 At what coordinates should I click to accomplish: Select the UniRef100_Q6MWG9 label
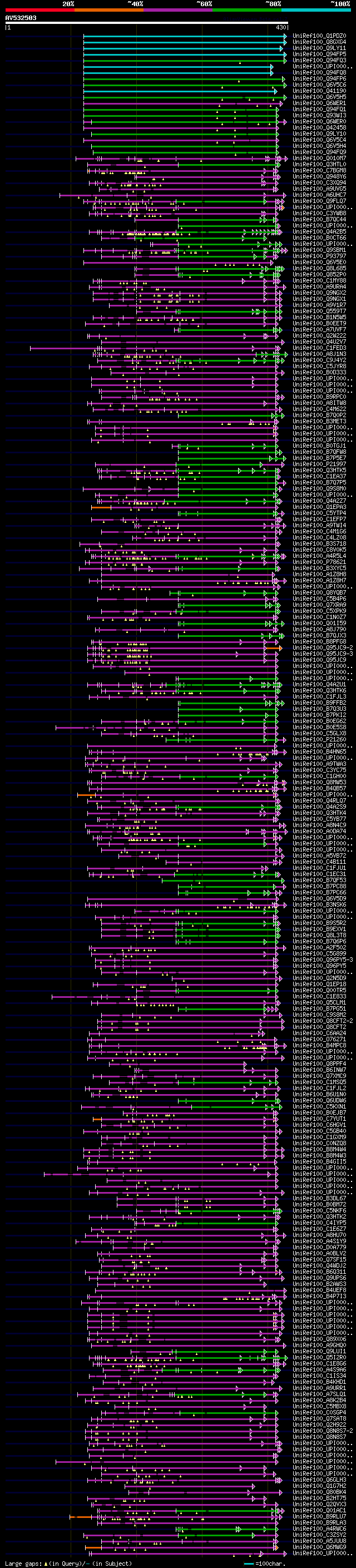point(319,1547)
